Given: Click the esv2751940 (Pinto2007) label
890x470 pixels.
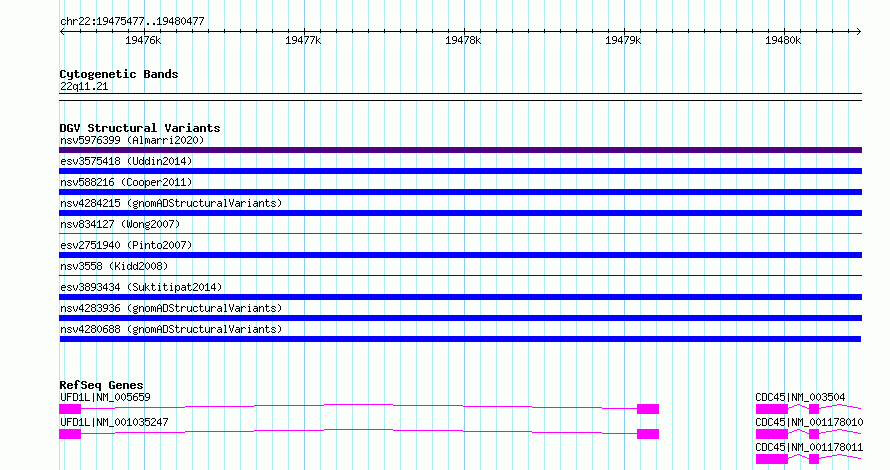Looking at the screenshot, I should click(x=126, y=245).
